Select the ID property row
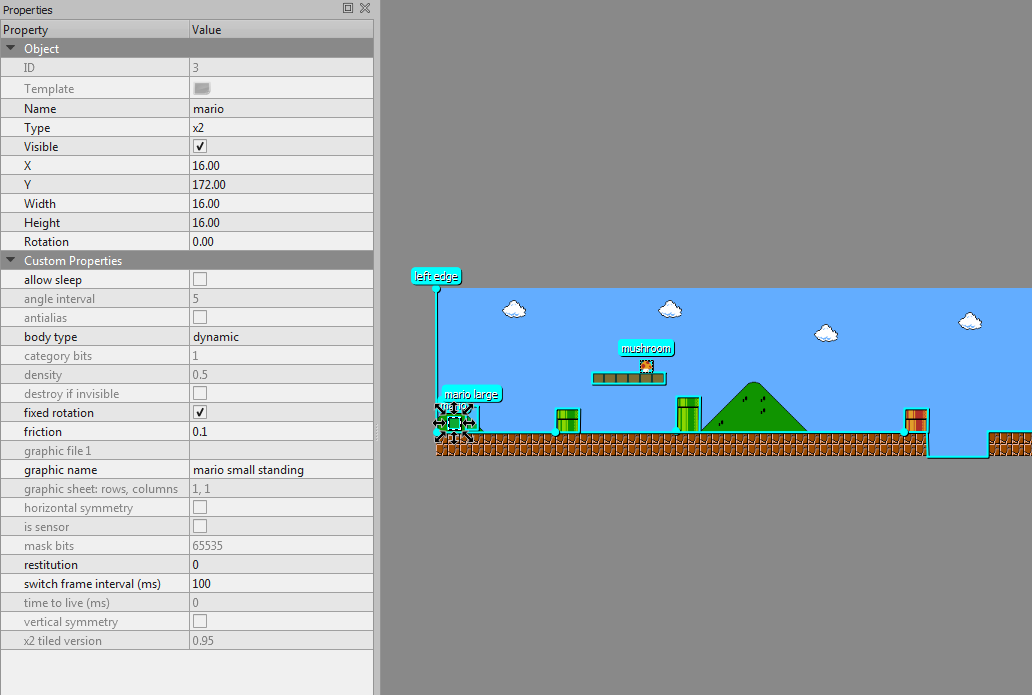The width and height of the screenshot is (1032, 695). pos(187,68)
